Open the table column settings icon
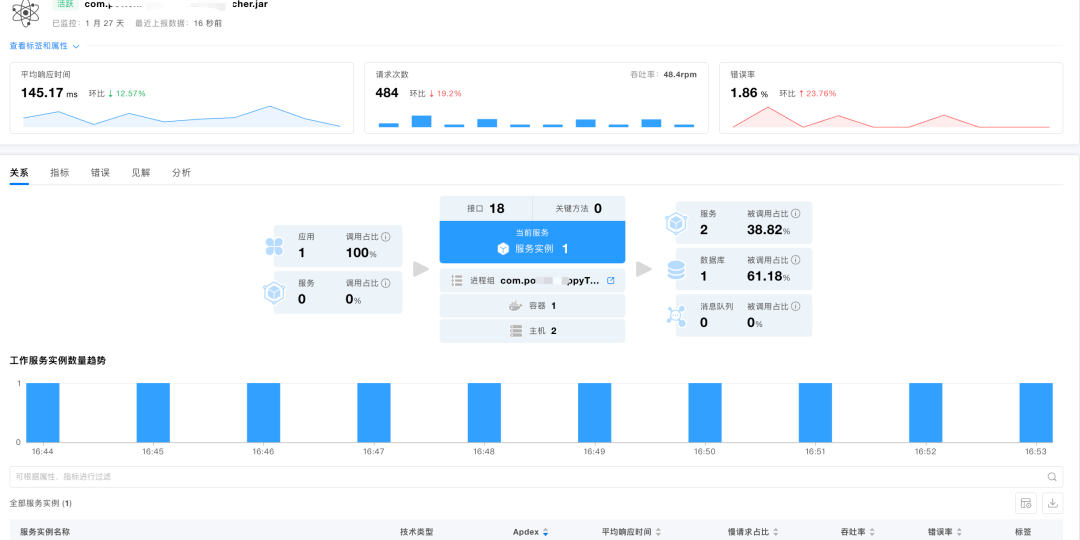 tap(1025, 503)
